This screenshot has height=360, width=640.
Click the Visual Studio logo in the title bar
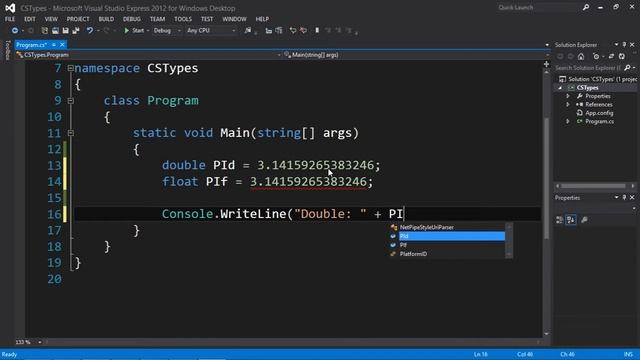(x=10, y=8)
